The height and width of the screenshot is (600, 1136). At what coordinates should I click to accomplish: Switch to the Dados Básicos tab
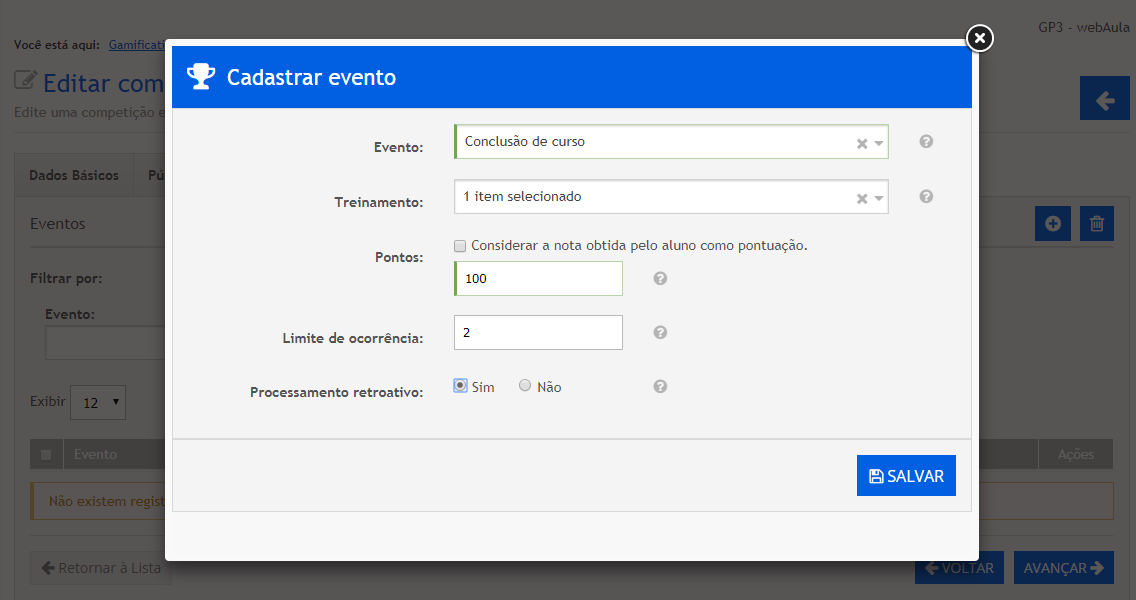tap(74, 175)
